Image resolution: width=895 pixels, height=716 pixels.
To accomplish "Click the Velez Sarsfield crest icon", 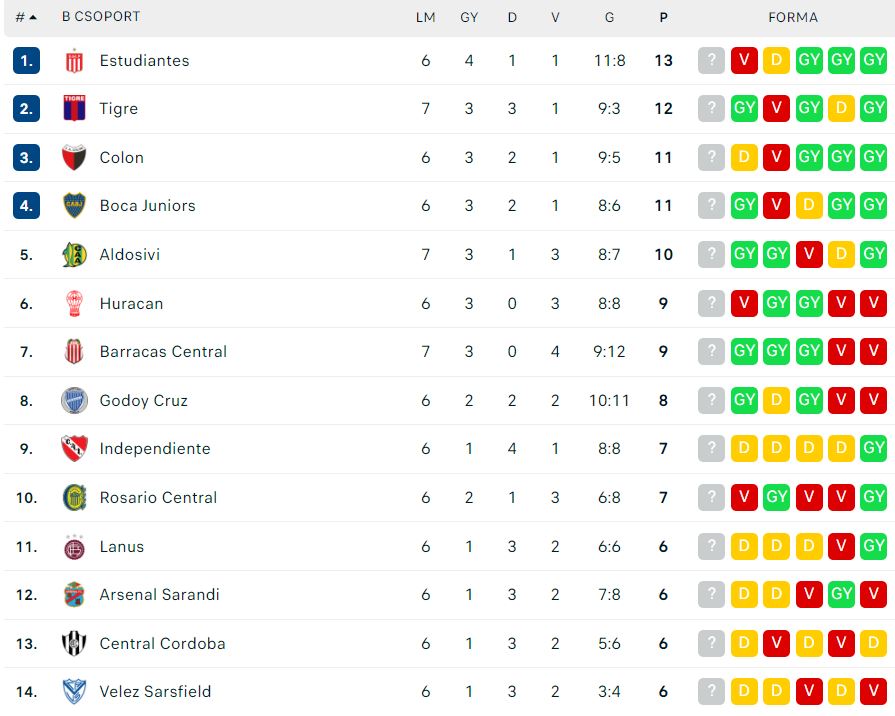I will point(74,691).
